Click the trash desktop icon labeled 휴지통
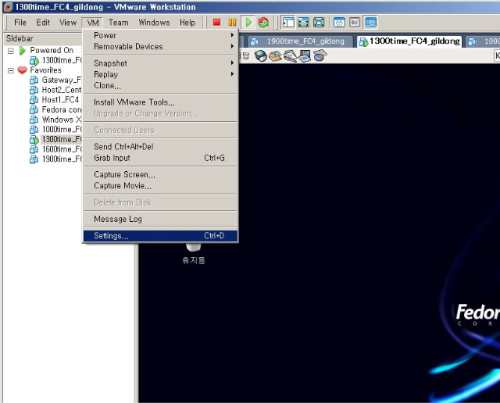Screen dimensions: 500x403 (193, 253)
